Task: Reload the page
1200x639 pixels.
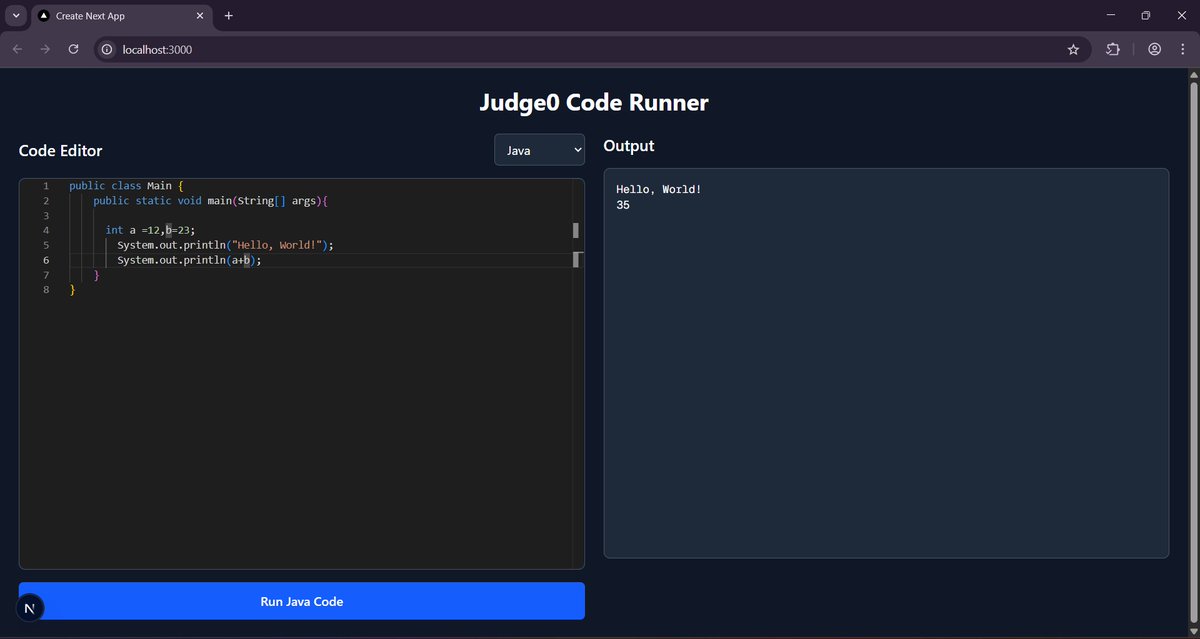Action: [x=73, y=49]
